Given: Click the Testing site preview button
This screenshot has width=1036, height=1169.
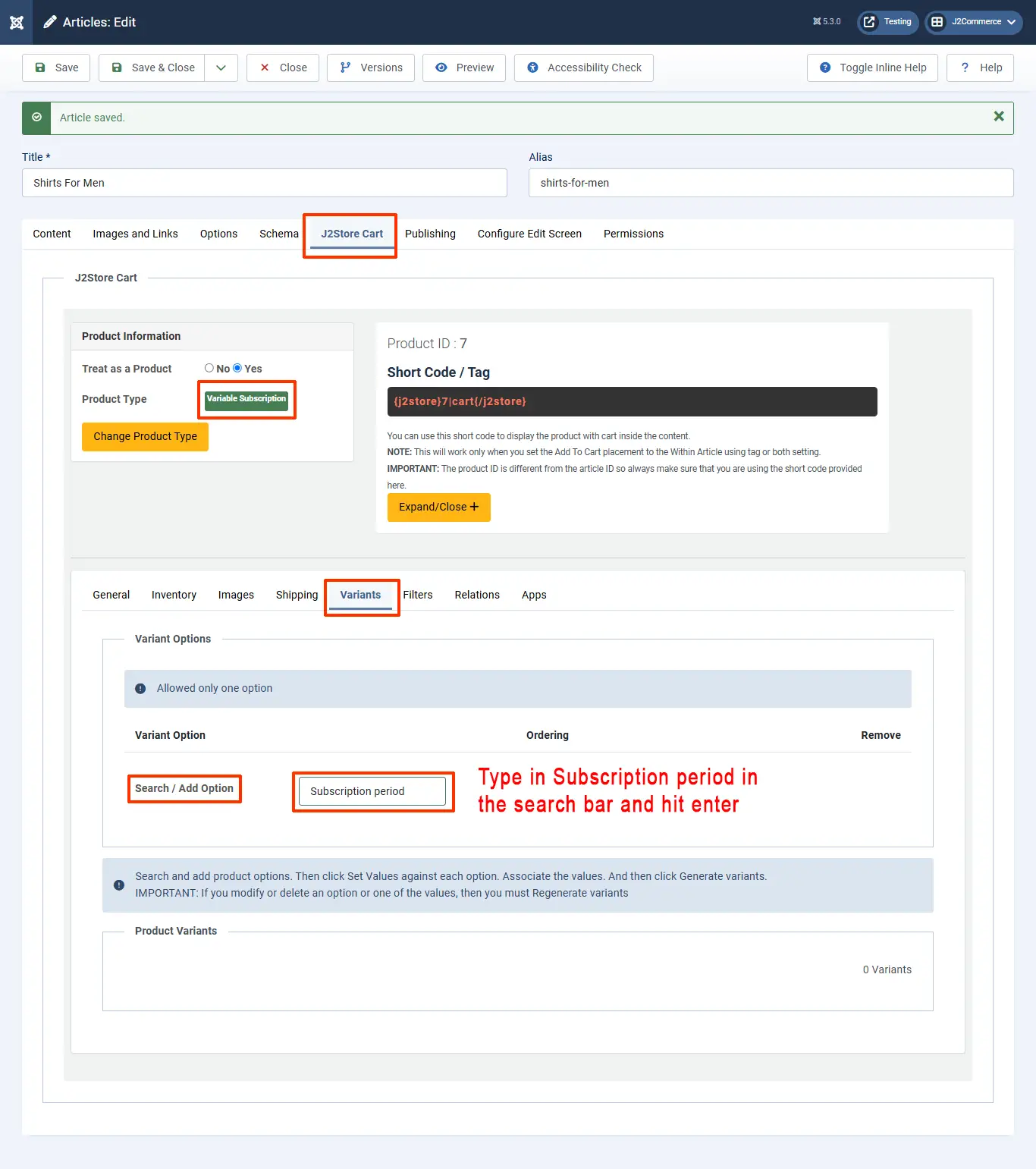Looking at the screenshot, I should pos(888,22).
